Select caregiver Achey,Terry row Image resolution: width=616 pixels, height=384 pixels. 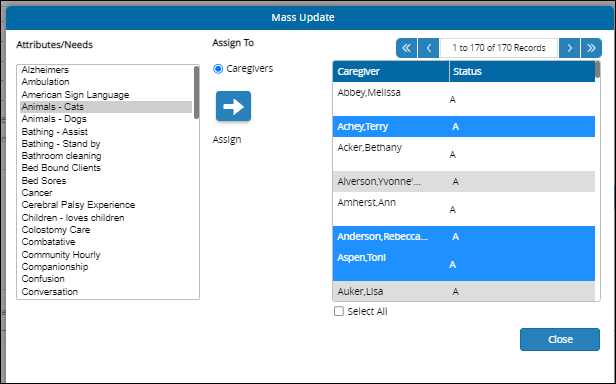[x=464, y=127]
